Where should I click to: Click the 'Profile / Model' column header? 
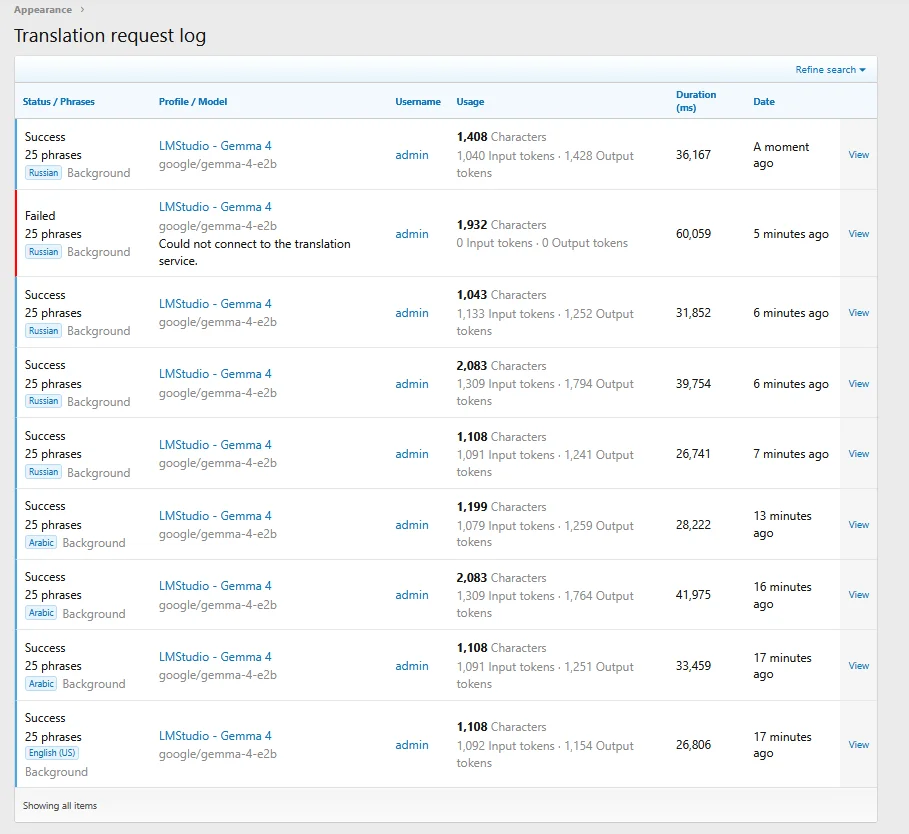193,101
